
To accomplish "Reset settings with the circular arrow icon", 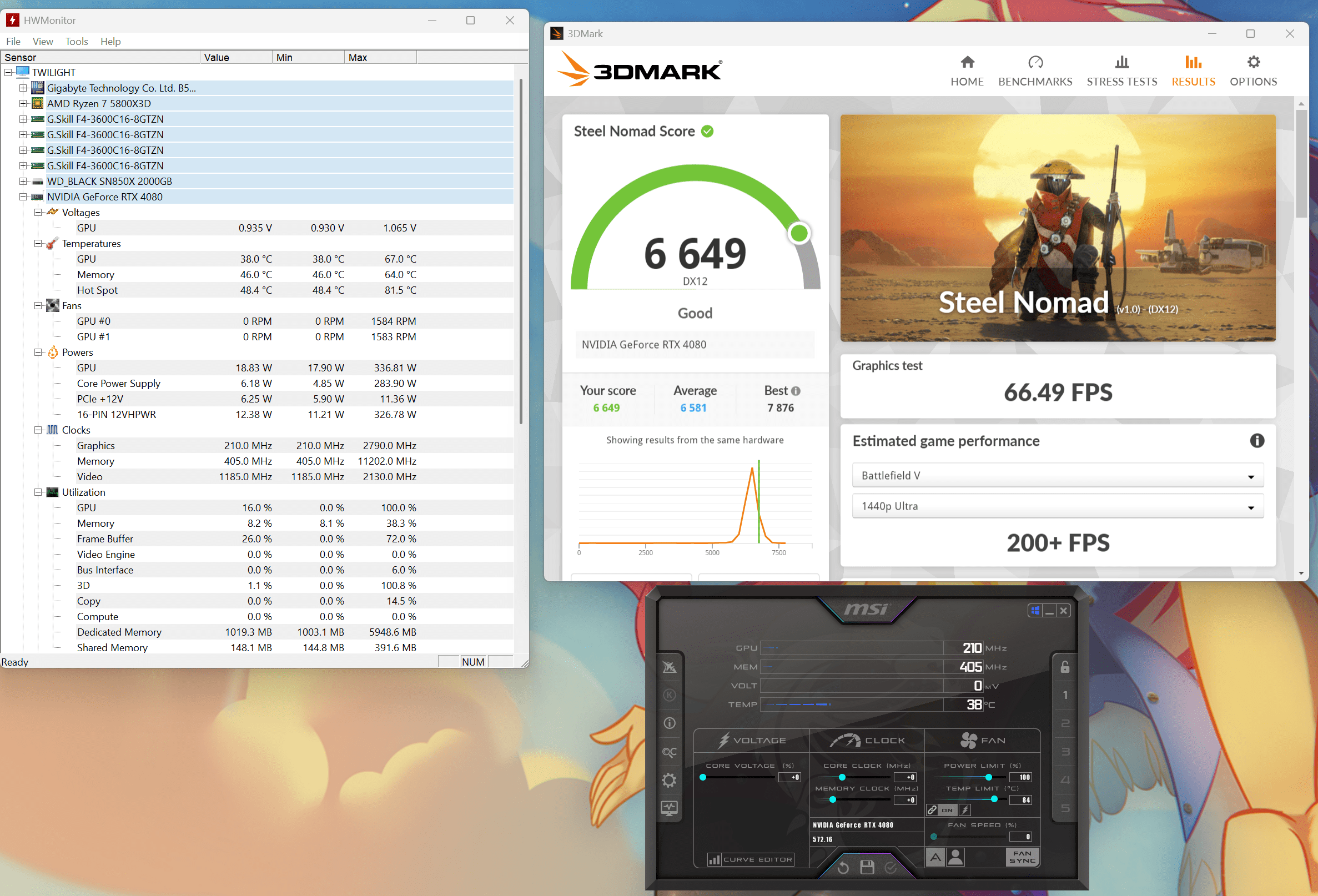I will tap(843, 867).
